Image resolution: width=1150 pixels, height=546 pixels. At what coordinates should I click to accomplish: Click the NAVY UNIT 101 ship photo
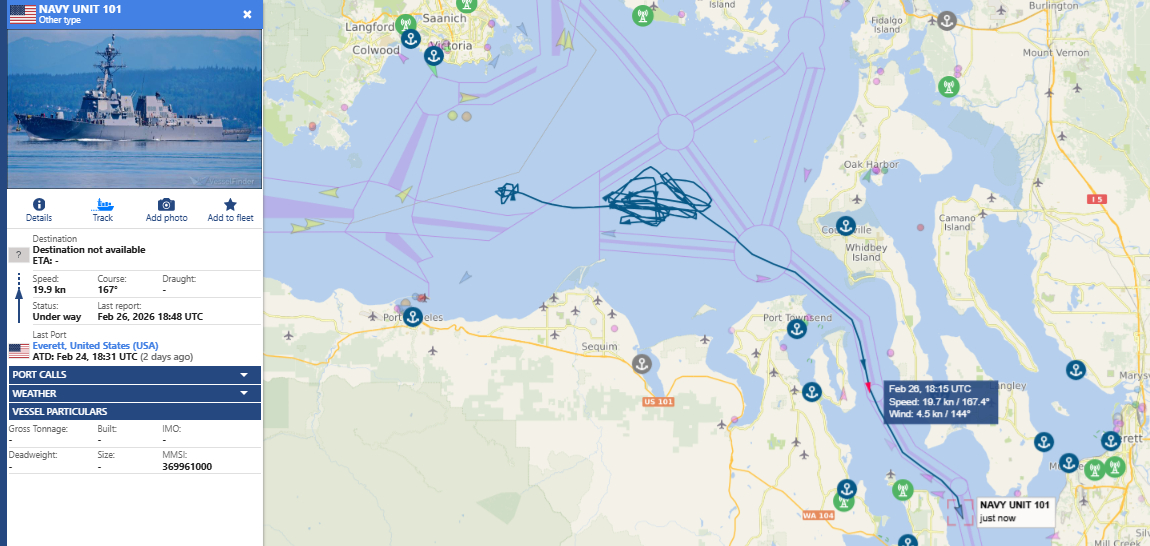[134, 109]
